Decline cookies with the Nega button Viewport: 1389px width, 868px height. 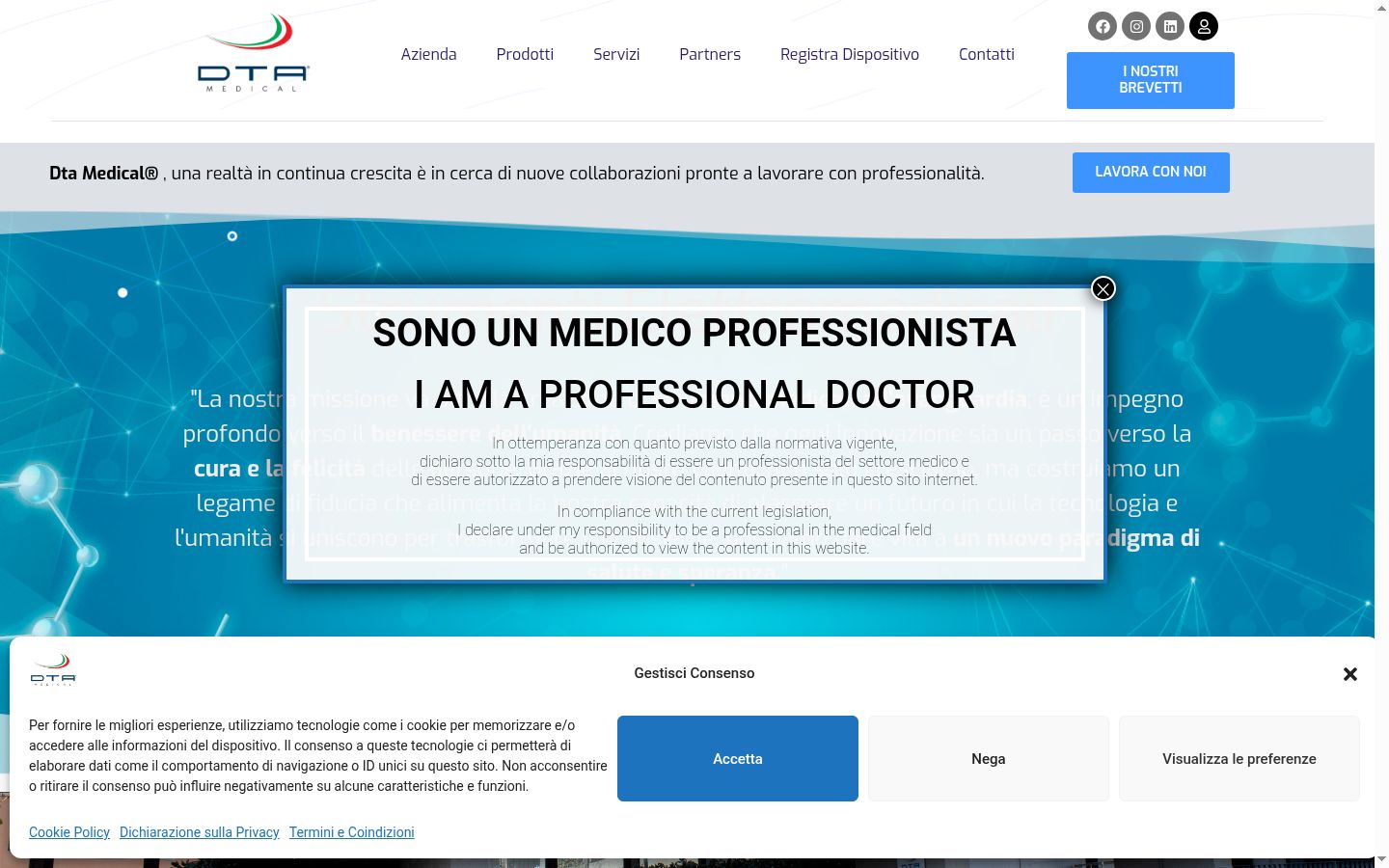(x=989, y=759)
